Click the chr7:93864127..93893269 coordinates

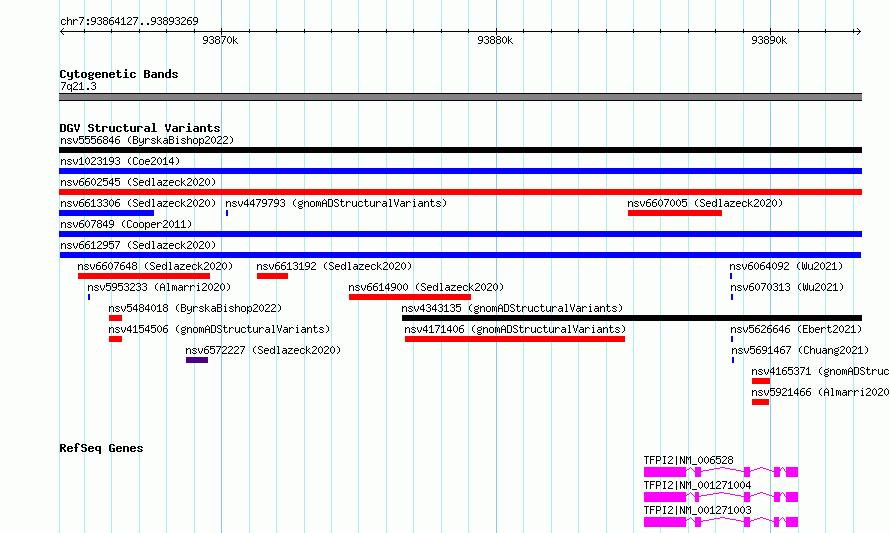click(129, 21)
